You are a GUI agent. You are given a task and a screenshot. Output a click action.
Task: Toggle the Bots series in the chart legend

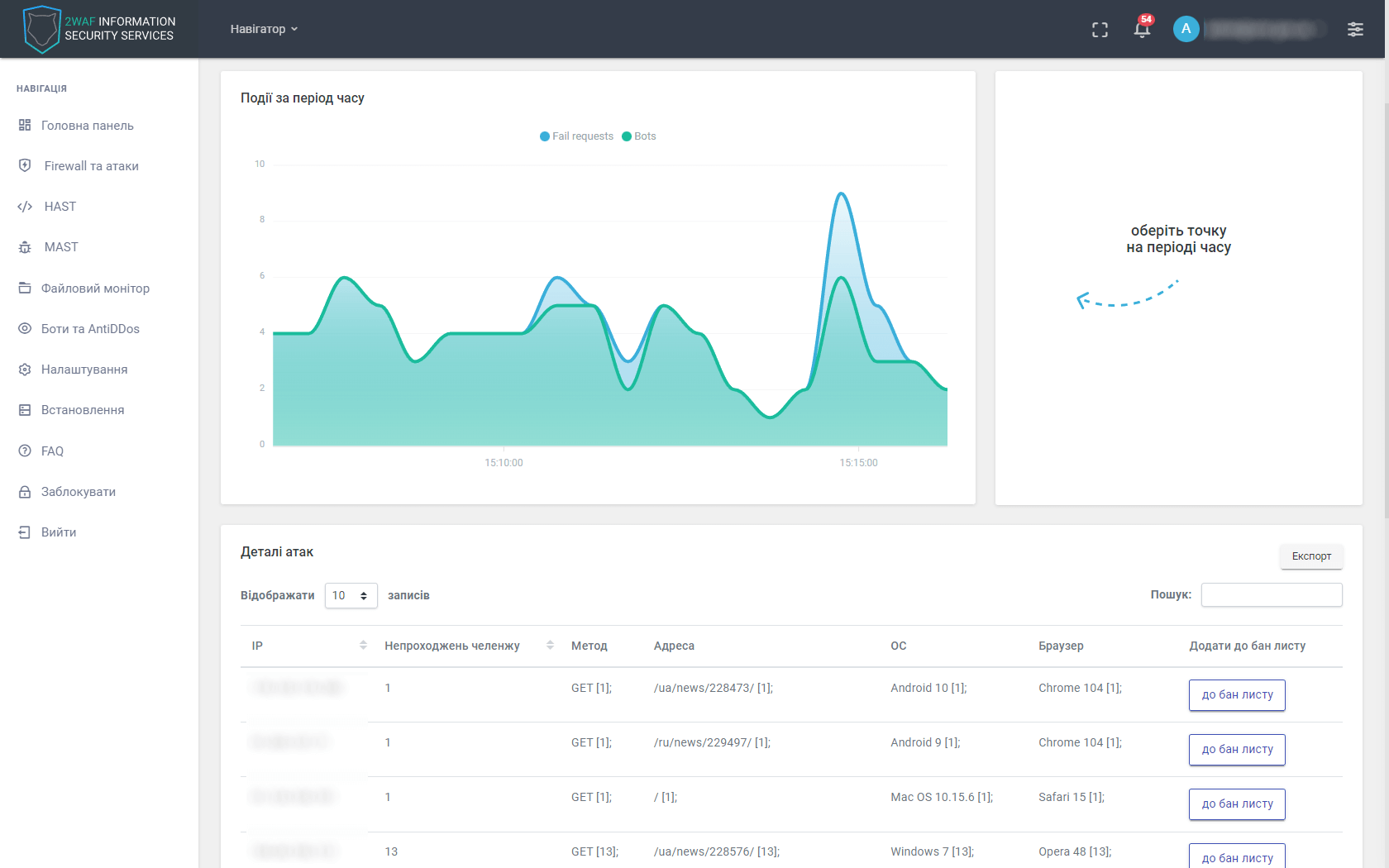coord(639,136)
